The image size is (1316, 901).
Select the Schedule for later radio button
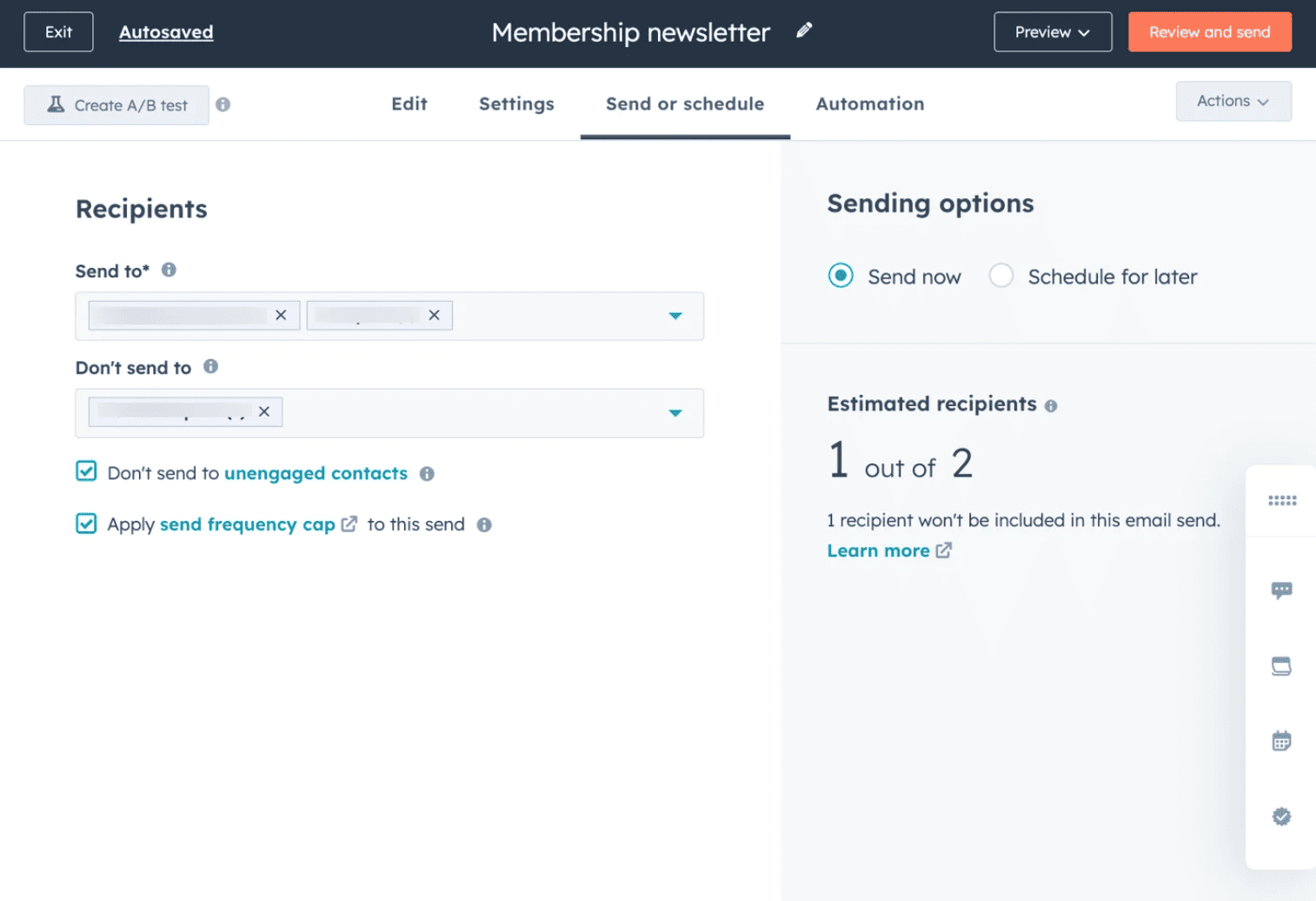[x=1000, y=276]
